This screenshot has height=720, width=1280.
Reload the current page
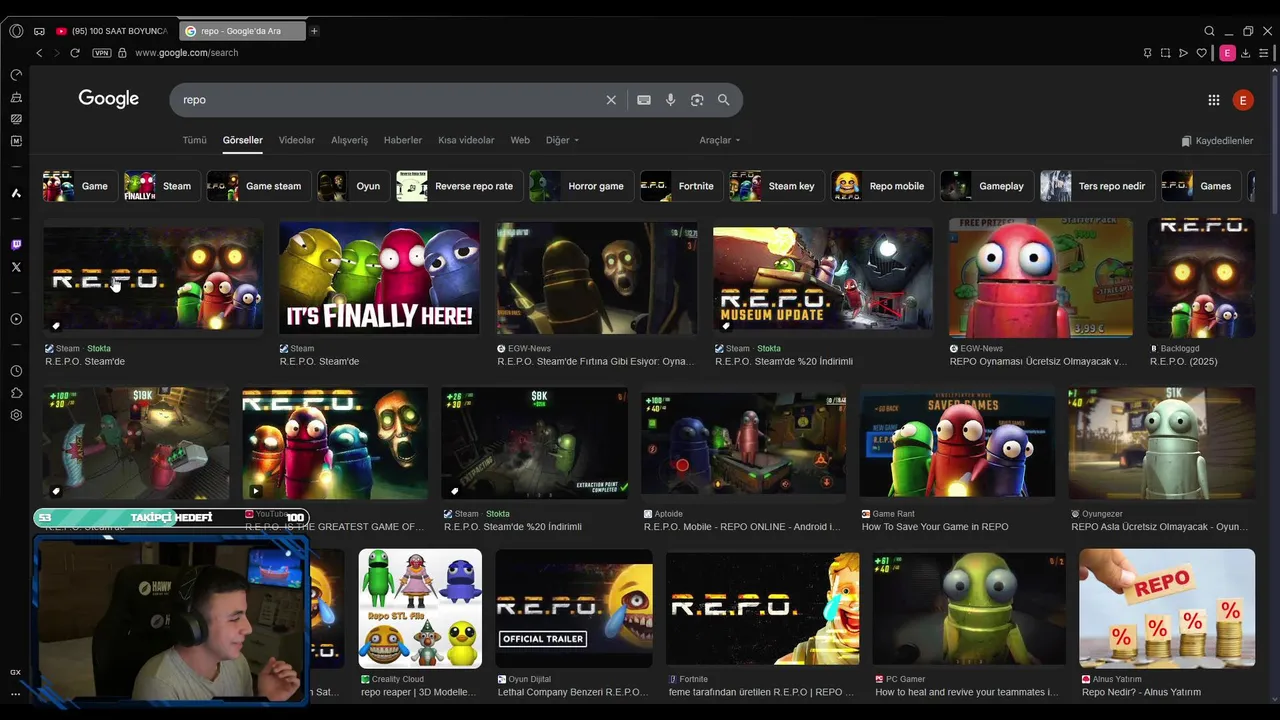[75, 53]
